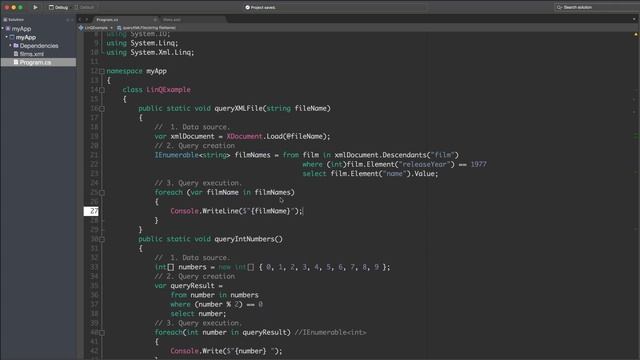Click the magnifier icon in Search solution
This screenshot has height=360, width=640.
(559, 7)
